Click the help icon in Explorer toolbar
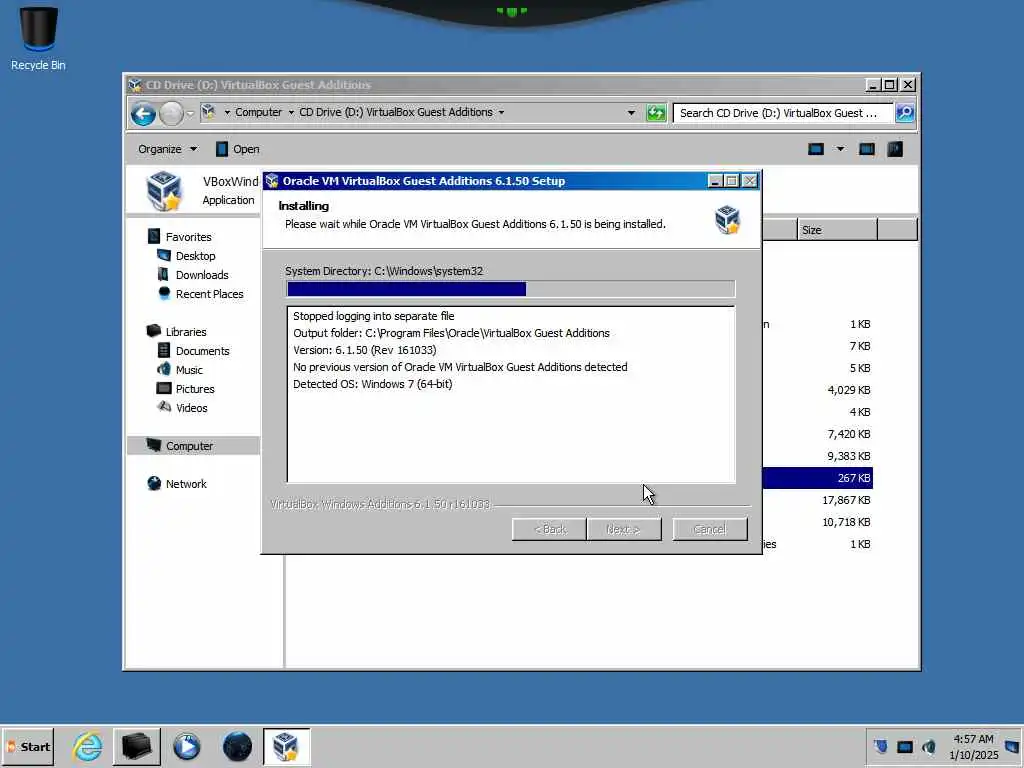1024x768 pixels. (895, 149)
